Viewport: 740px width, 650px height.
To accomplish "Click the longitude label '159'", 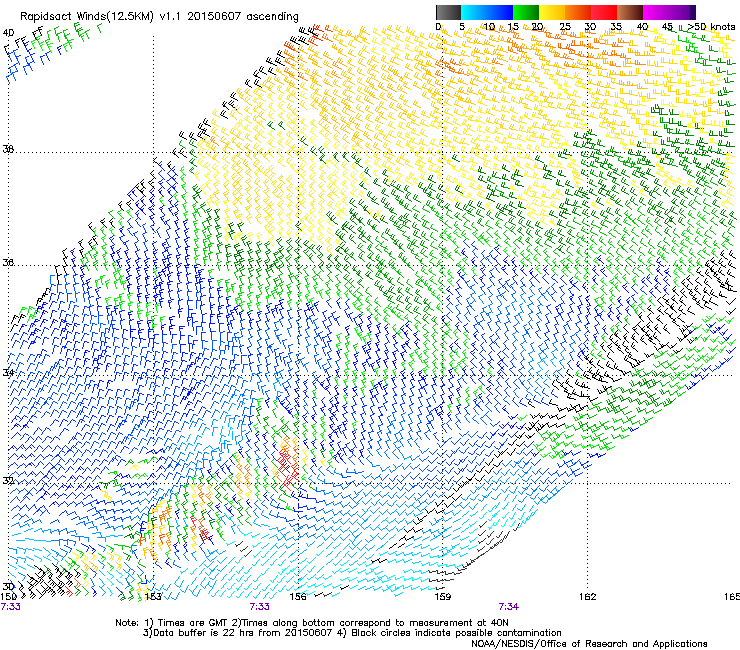I will pyautogui.click(x=442, y=597).
